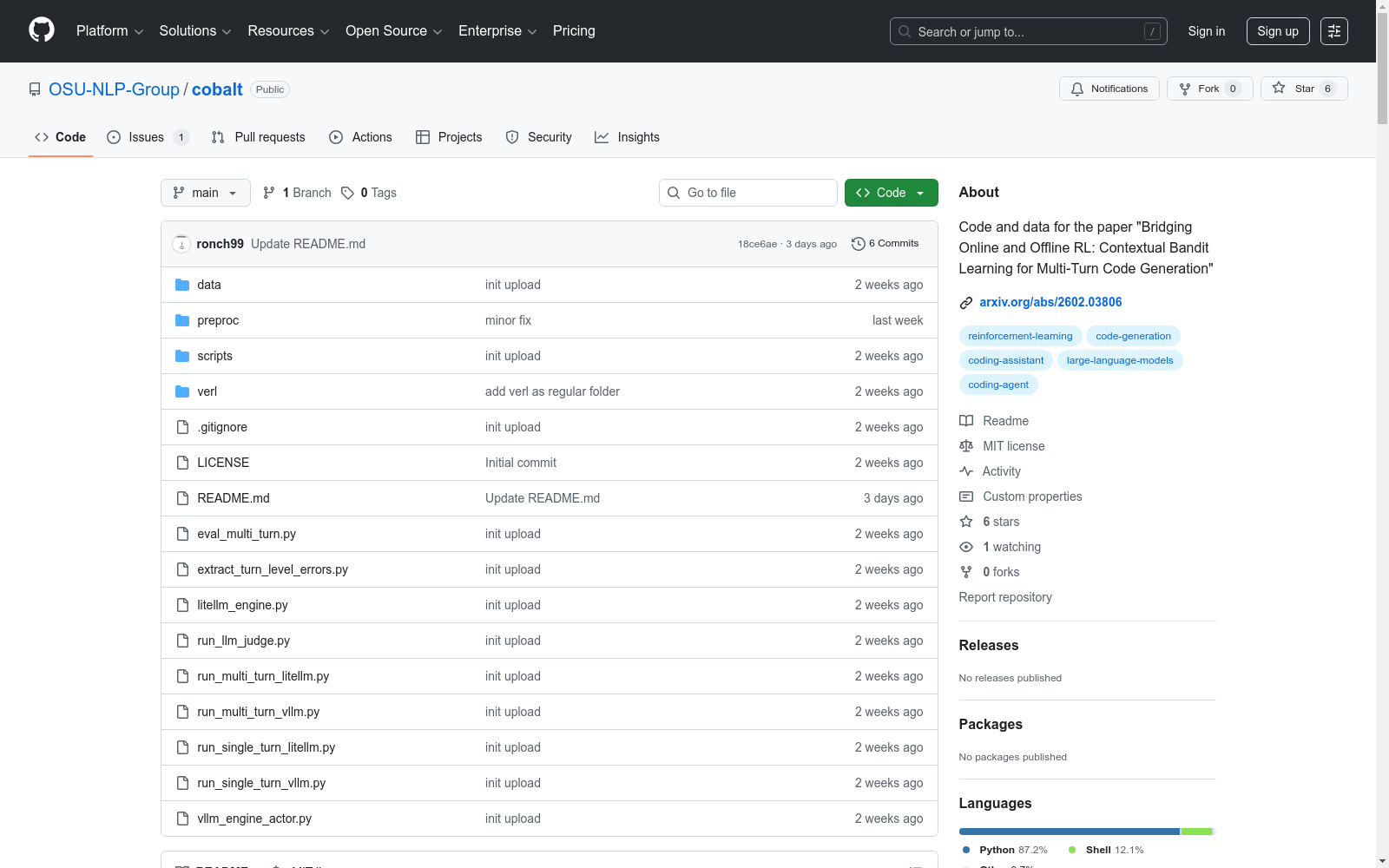Viewport: 1389px width, 868px height.
Task: Expand the Resources menu
Action: [289, 31]
